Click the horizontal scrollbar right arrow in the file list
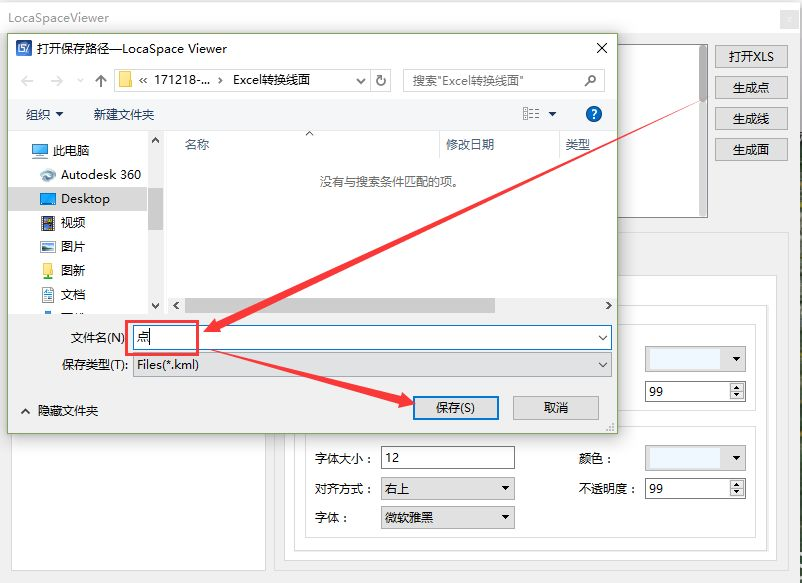Screen dimensions: 802x583 (x=608, y=305)
